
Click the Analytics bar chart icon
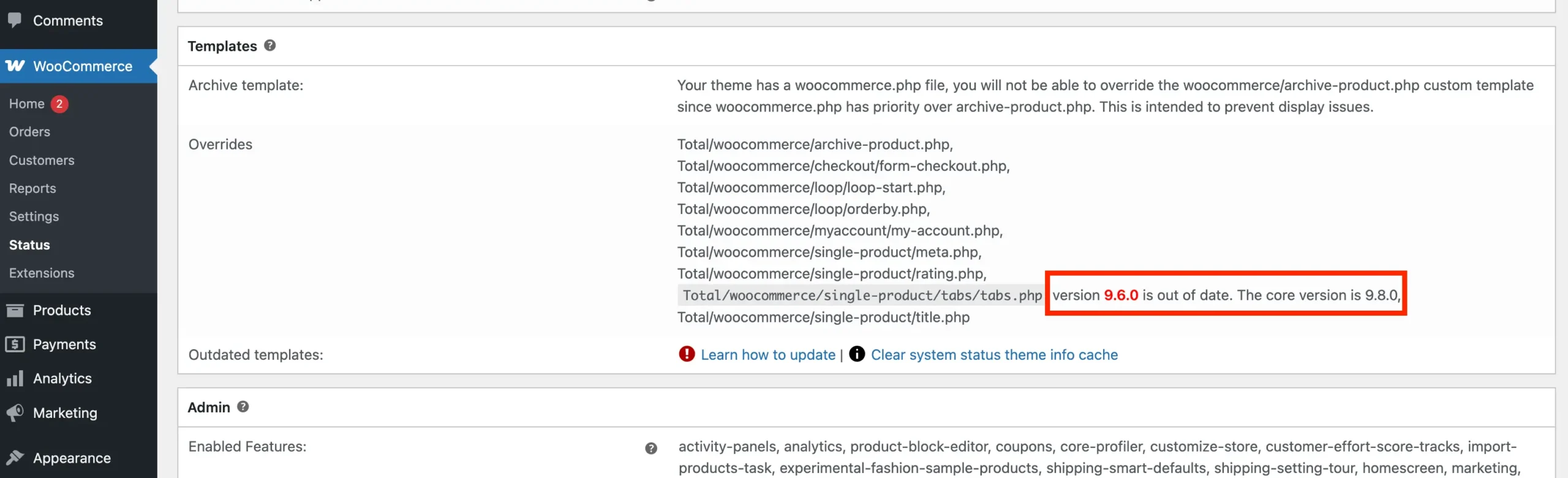coord(15,378)
